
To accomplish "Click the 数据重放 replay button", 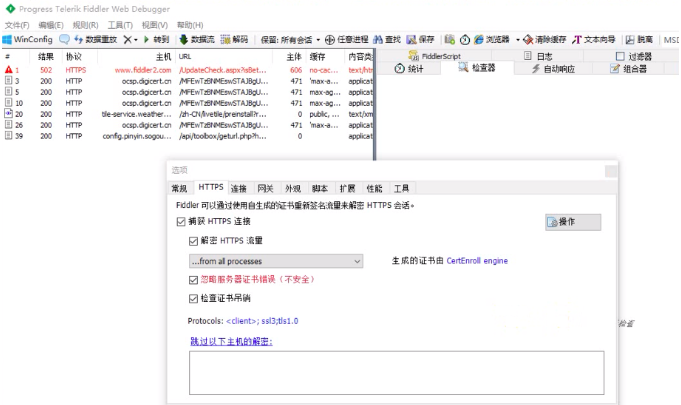I will click(x=96, y=40).
